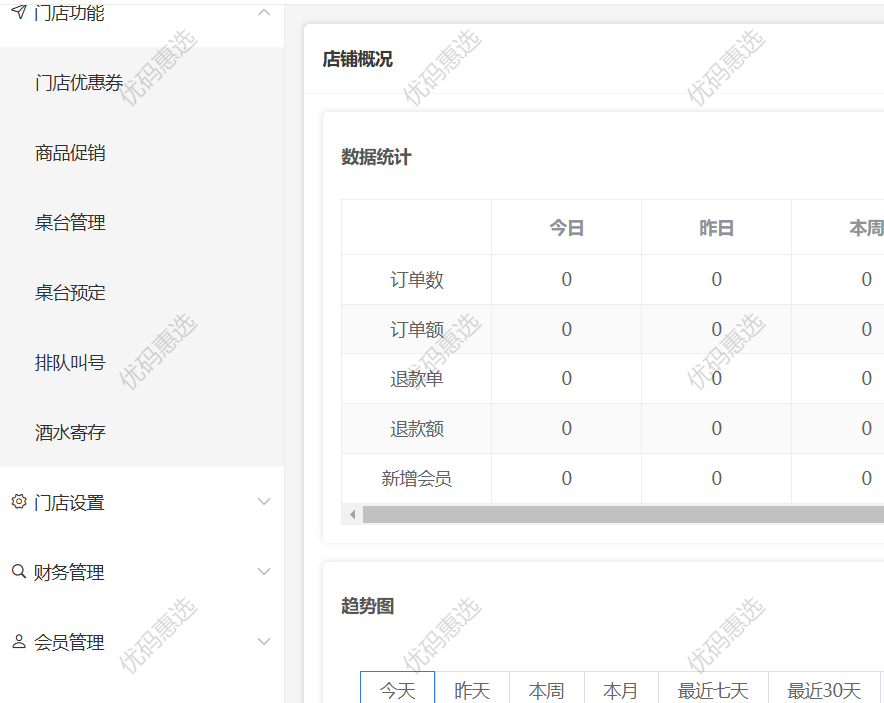Select the 今天 trend tab
Viewport: 884px width, 703px height.
click(397, 690)
